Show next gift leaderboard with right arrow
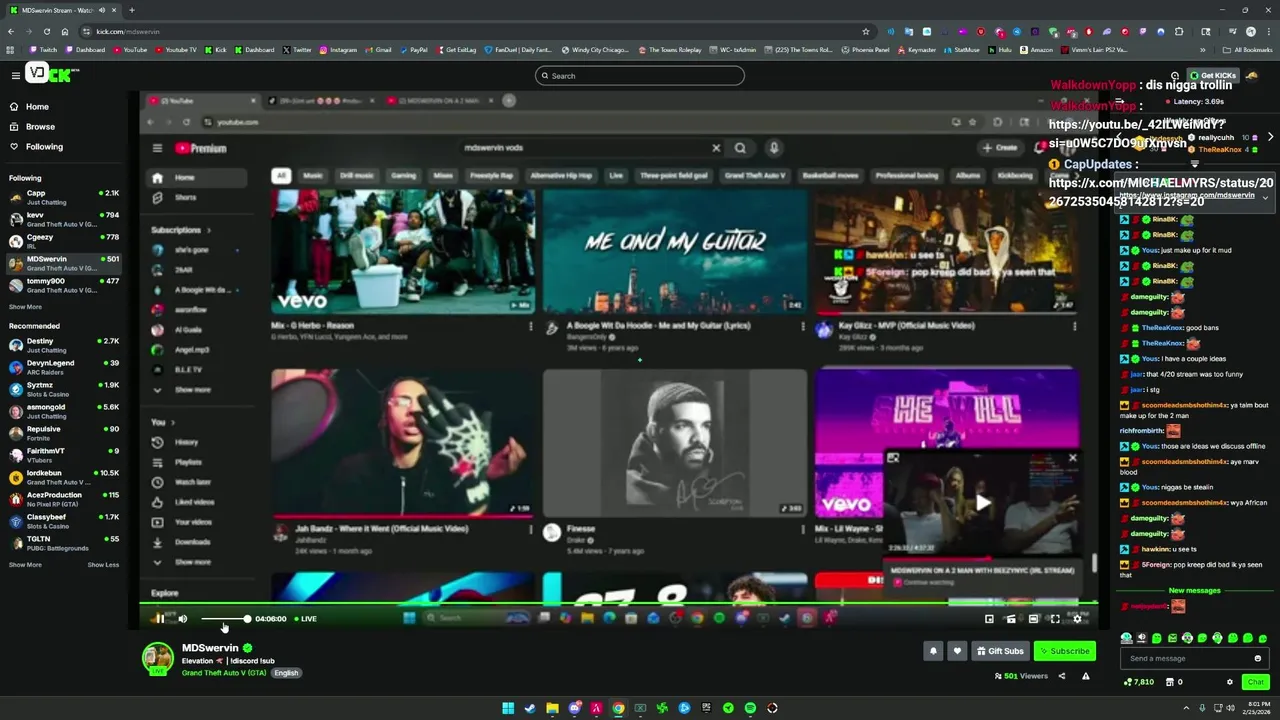This screenshot has width=1280, height=720. click(x=1270, y=137)
